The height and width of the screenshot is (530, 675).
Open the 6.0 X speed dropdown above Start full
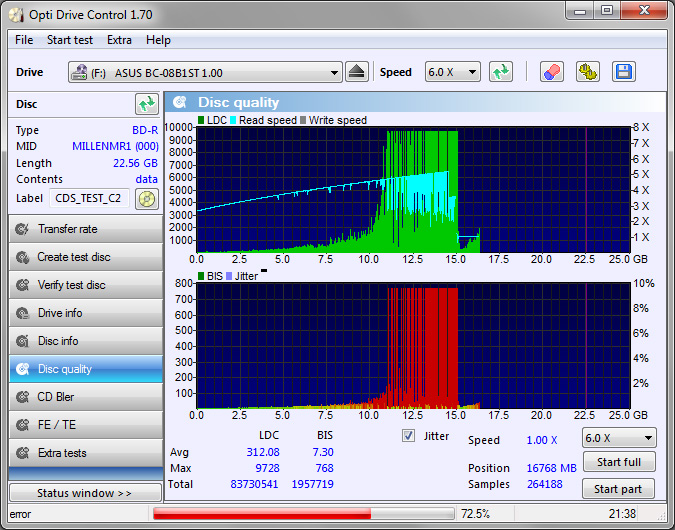(x=619, y=438)
